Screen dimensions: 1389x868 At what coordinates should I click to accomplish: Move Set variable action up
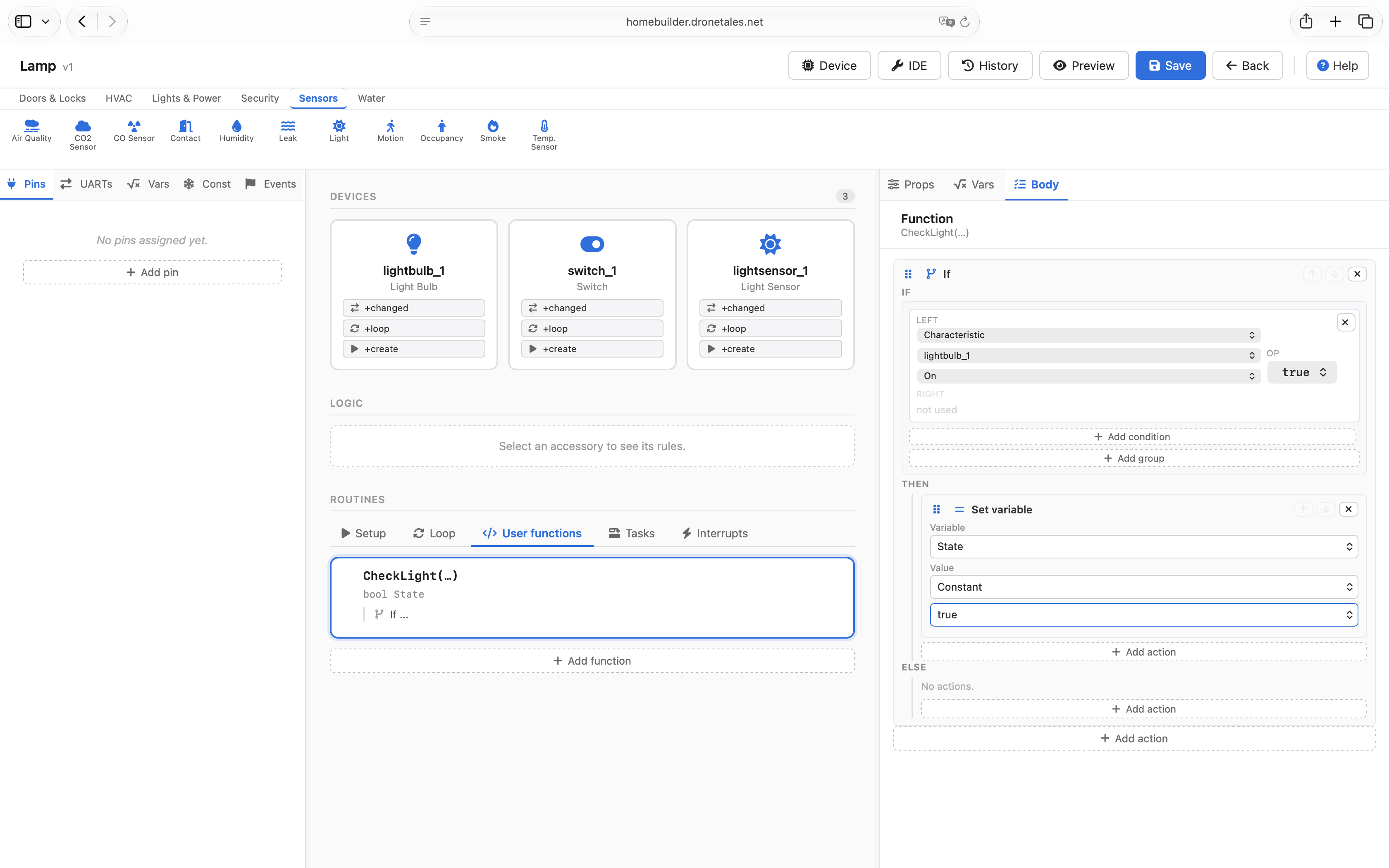[x=1304, y=509]
